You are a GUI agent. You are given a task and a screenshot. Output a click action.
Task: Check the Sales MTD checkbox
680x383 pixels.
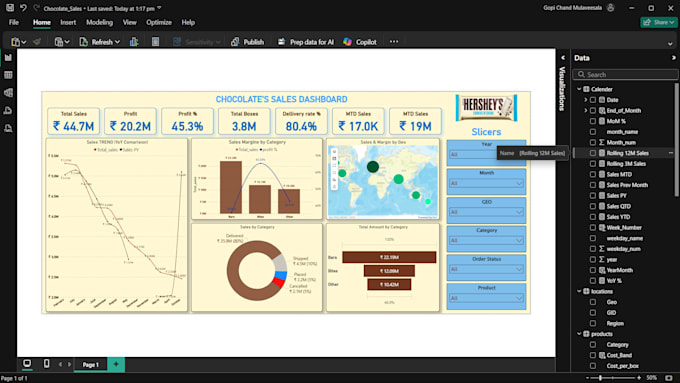click(593, 174)
